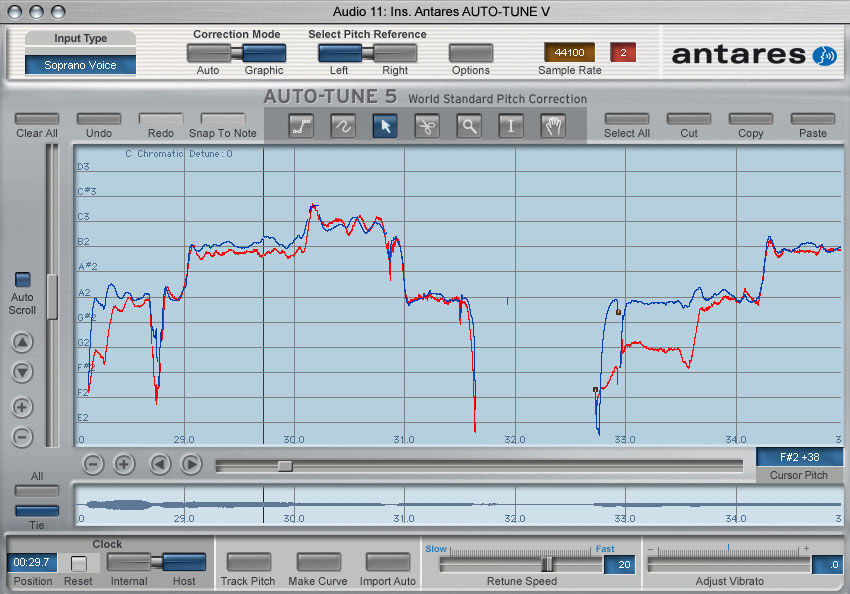The image size is (850, 594).
Task: Set Pitch Reference to Left
Action: tap(340, 53)
